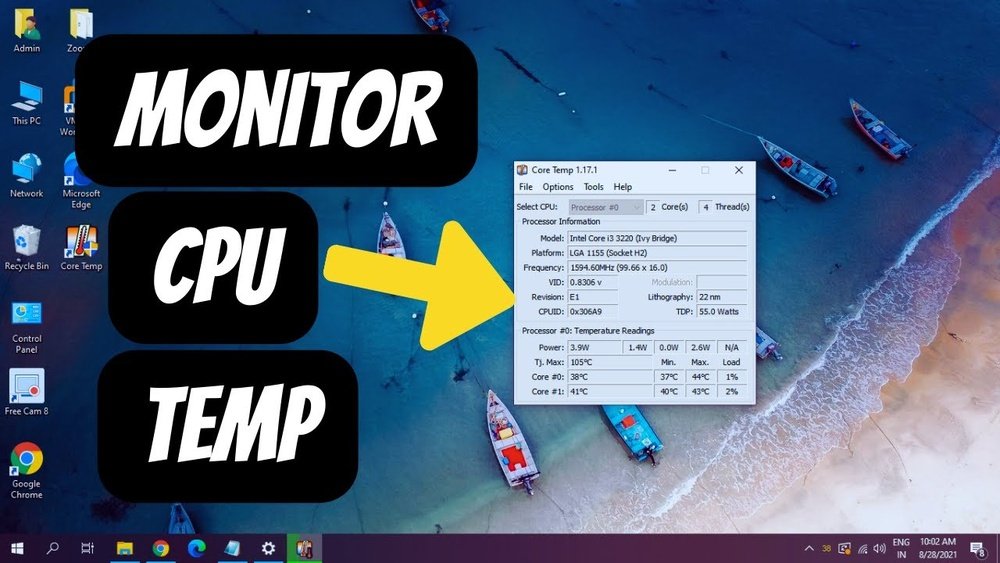Click the ENG IN language indicator
Image resolution: width=1000 pixels, height=563 pixels.
click(901, 548)
